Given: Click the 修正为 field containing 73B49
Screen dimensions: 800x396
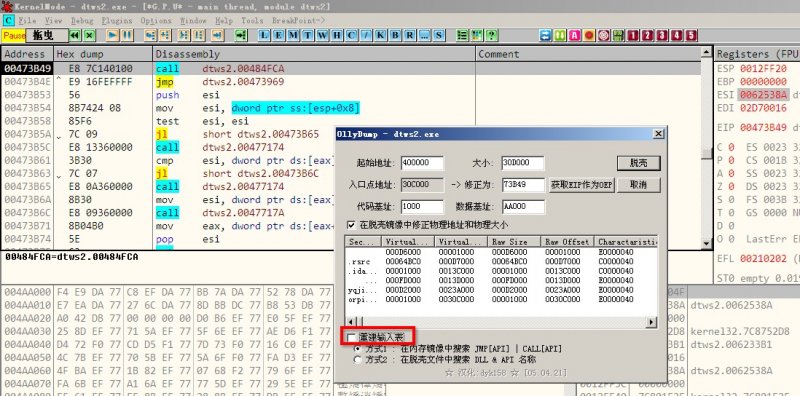Looking at the screenshot, I should point(523,185).
